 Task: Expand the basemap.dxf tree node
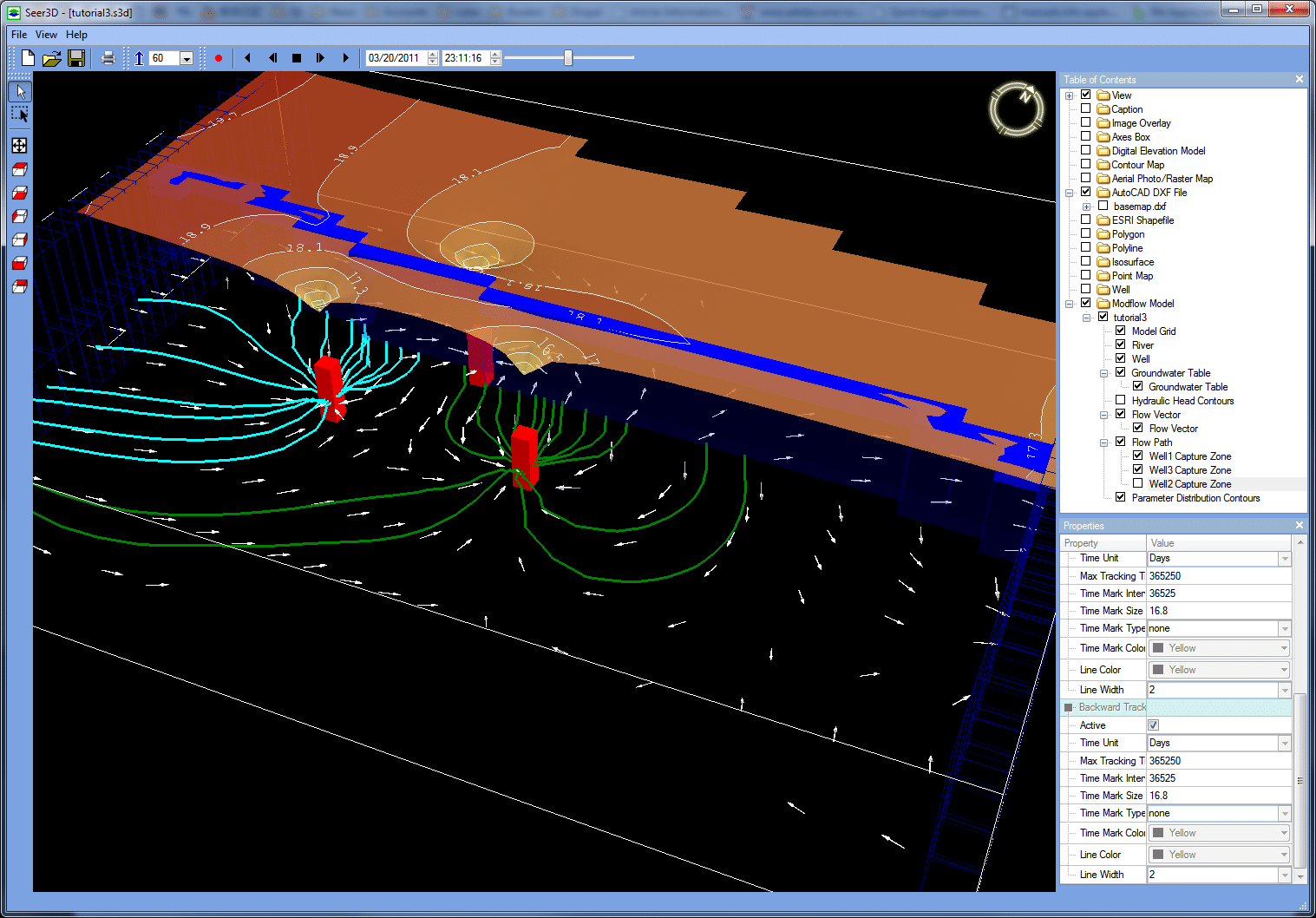click(1086, 207)
